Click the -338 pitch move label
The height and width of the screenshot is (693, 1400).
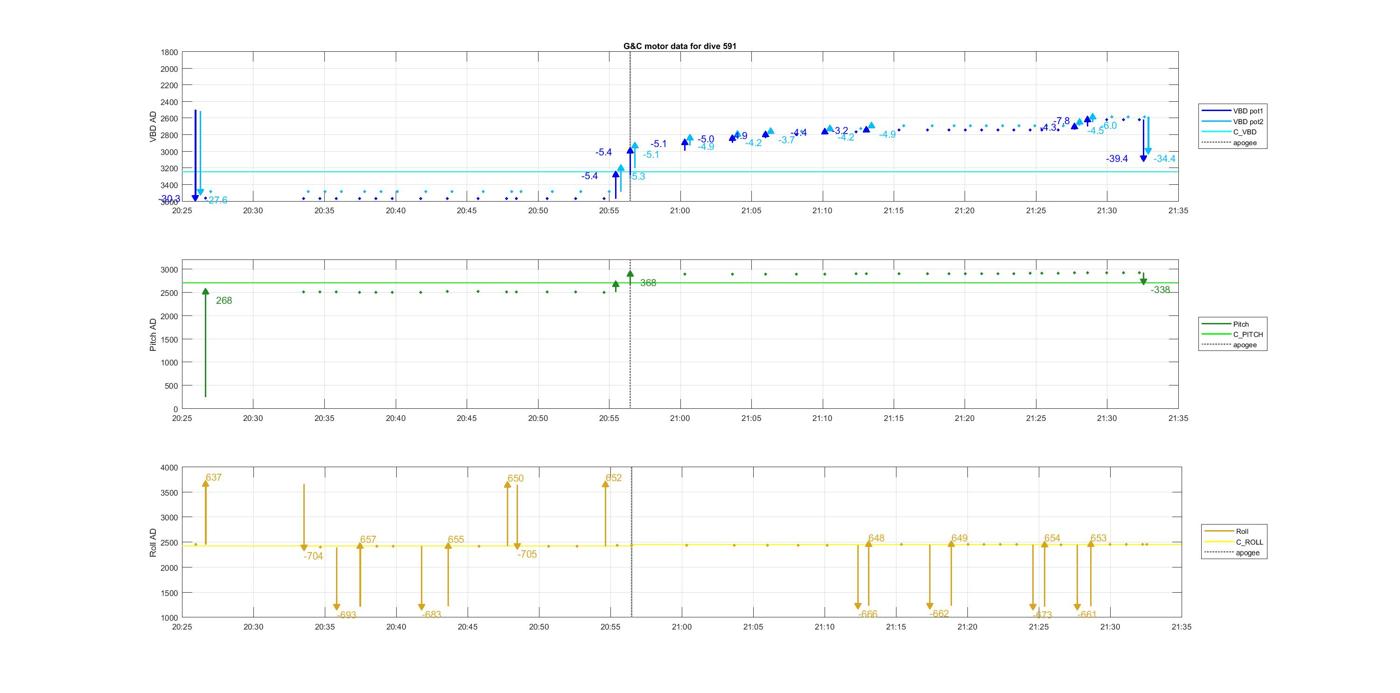coord(1160,290)
